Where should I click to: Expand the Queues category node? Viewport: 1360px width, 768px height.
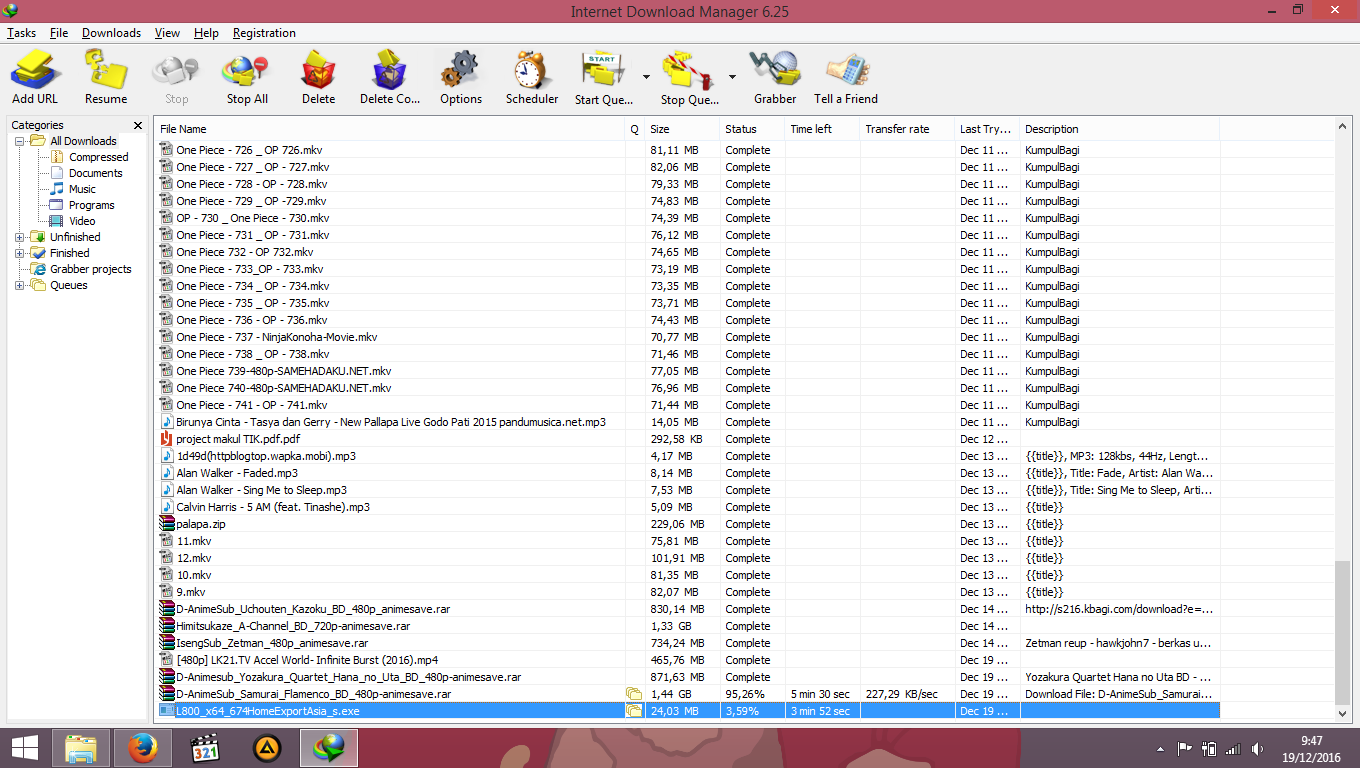20,285
